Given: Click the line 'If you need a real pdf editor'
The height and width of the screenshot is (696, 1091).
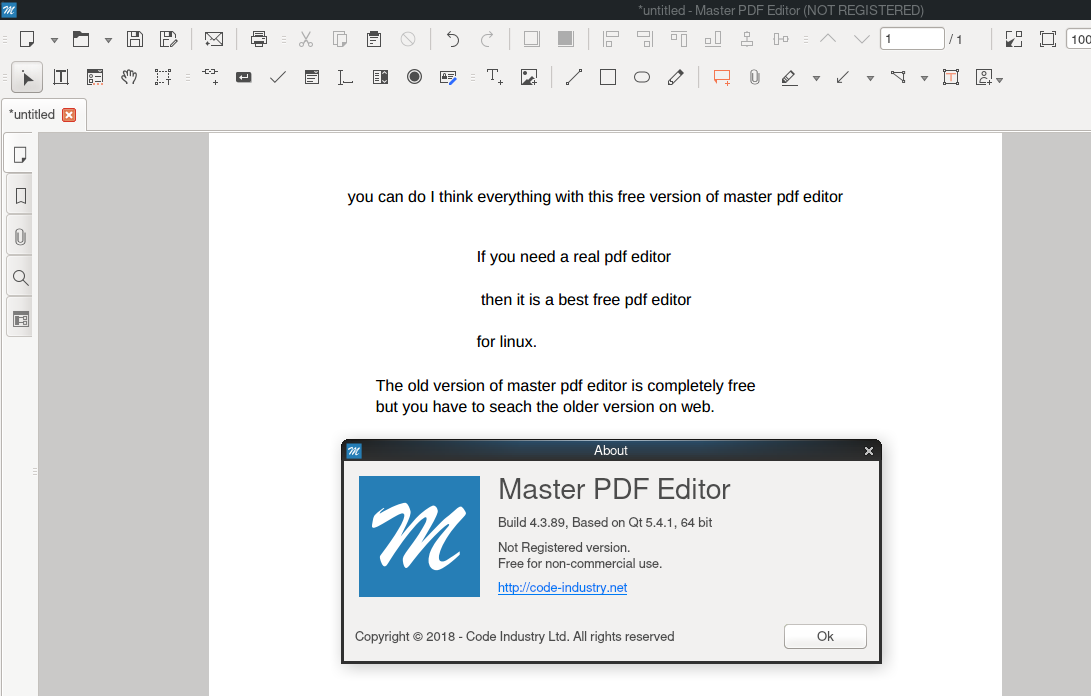Looking at the screenshot, I should point(573,257).
